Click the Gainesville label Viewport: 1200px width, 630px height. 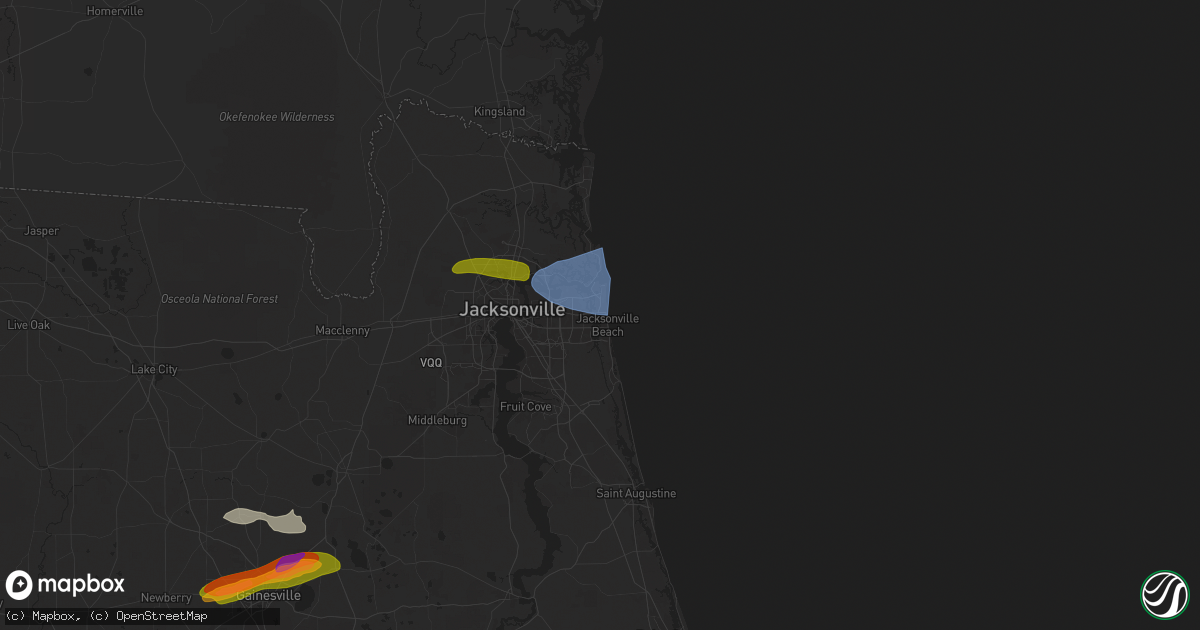click(x=268, y=596)
